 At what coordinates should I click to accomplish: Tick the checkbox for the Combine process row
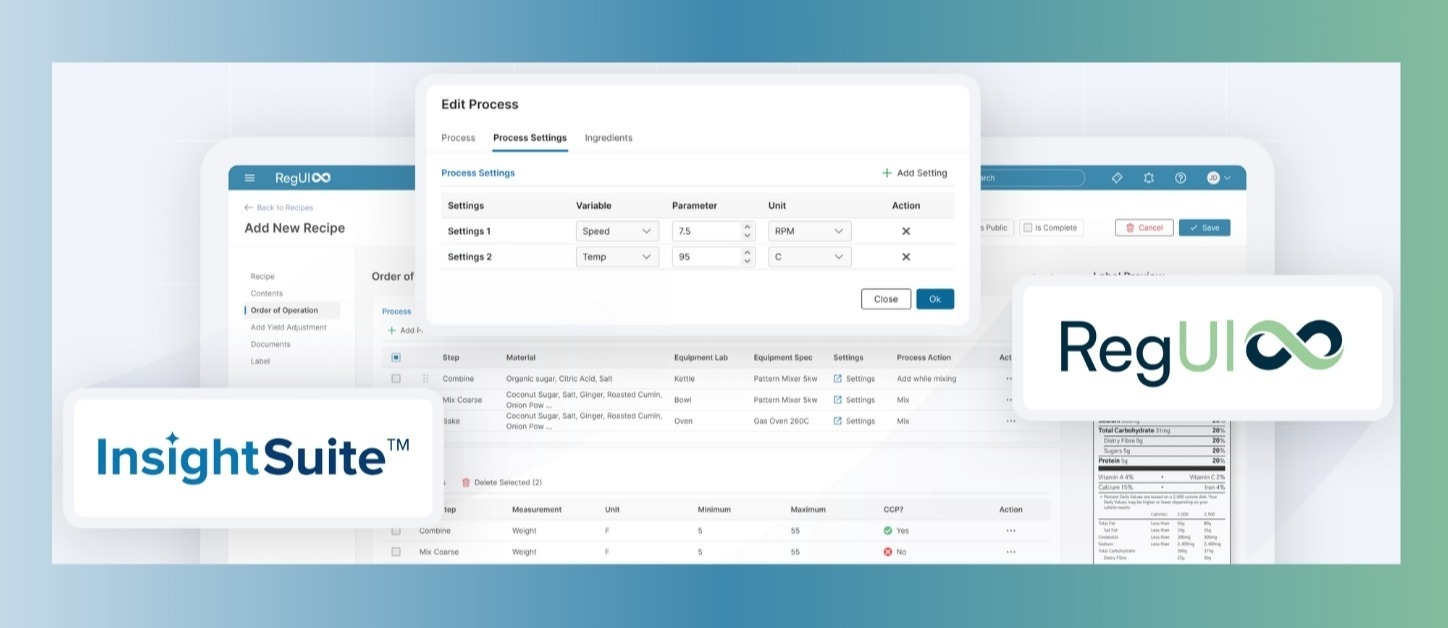(x=396, y=379)
